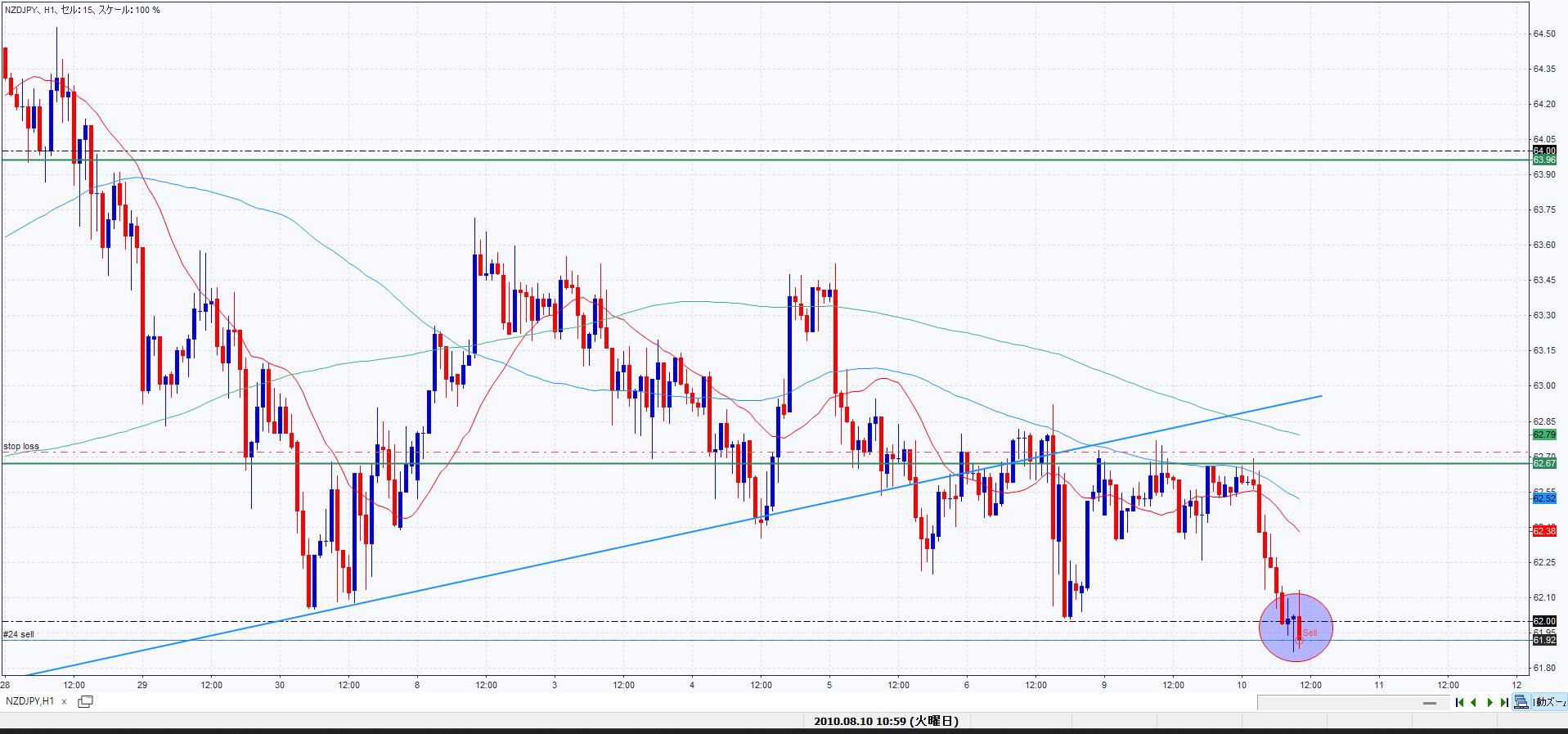Screen dimensions: 1568x734
Task: Click the 62.00 price label on the axis
Action: (x=1544, y=621)
